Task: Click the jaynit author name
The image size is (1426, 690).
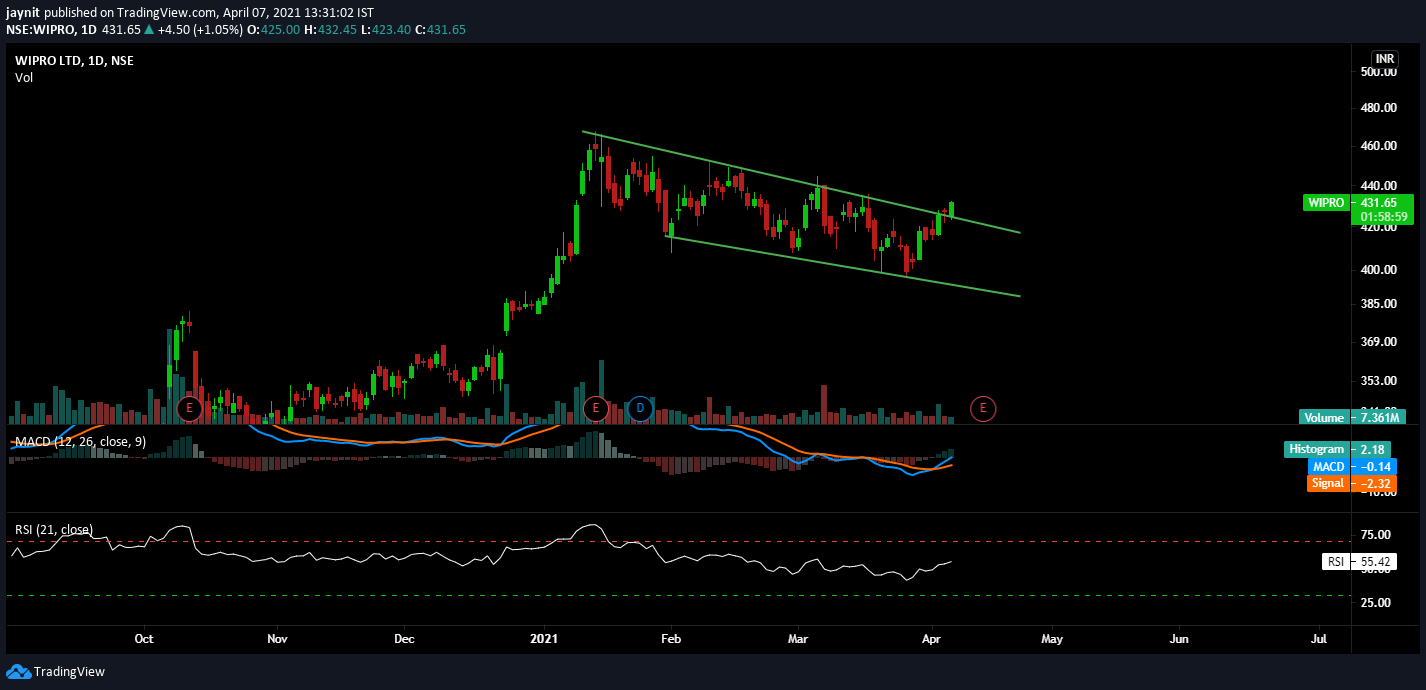Action: [x=23, y=12]
